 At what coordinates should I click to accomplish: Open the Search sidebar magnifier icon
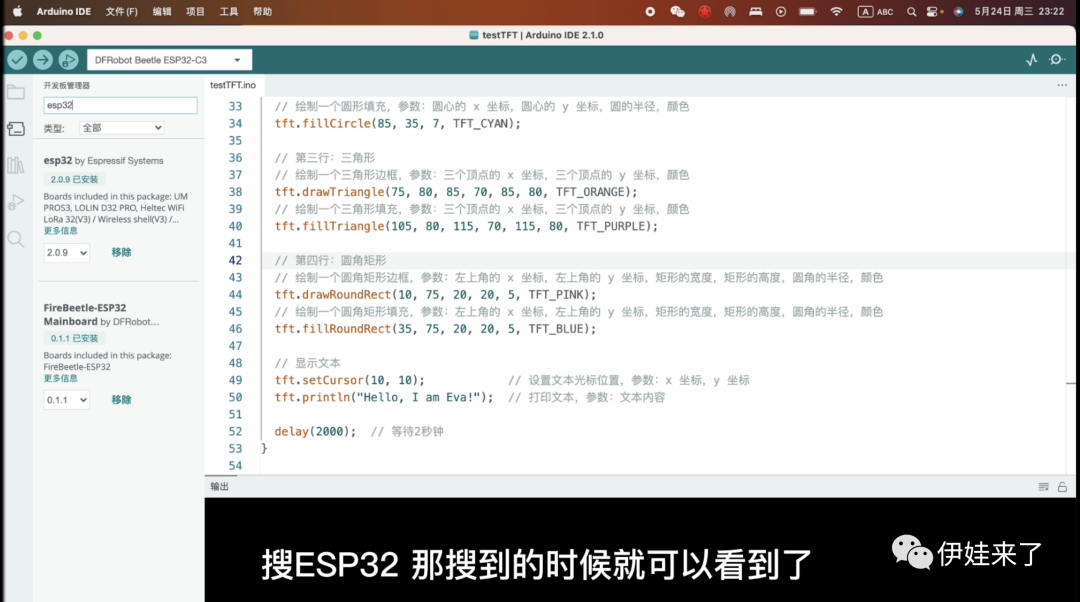click(16, 239)
